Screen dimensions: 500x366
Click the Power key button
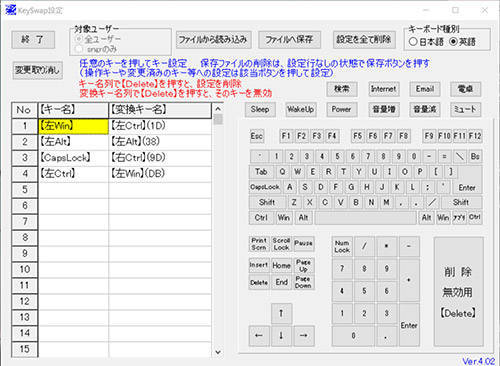342,109
